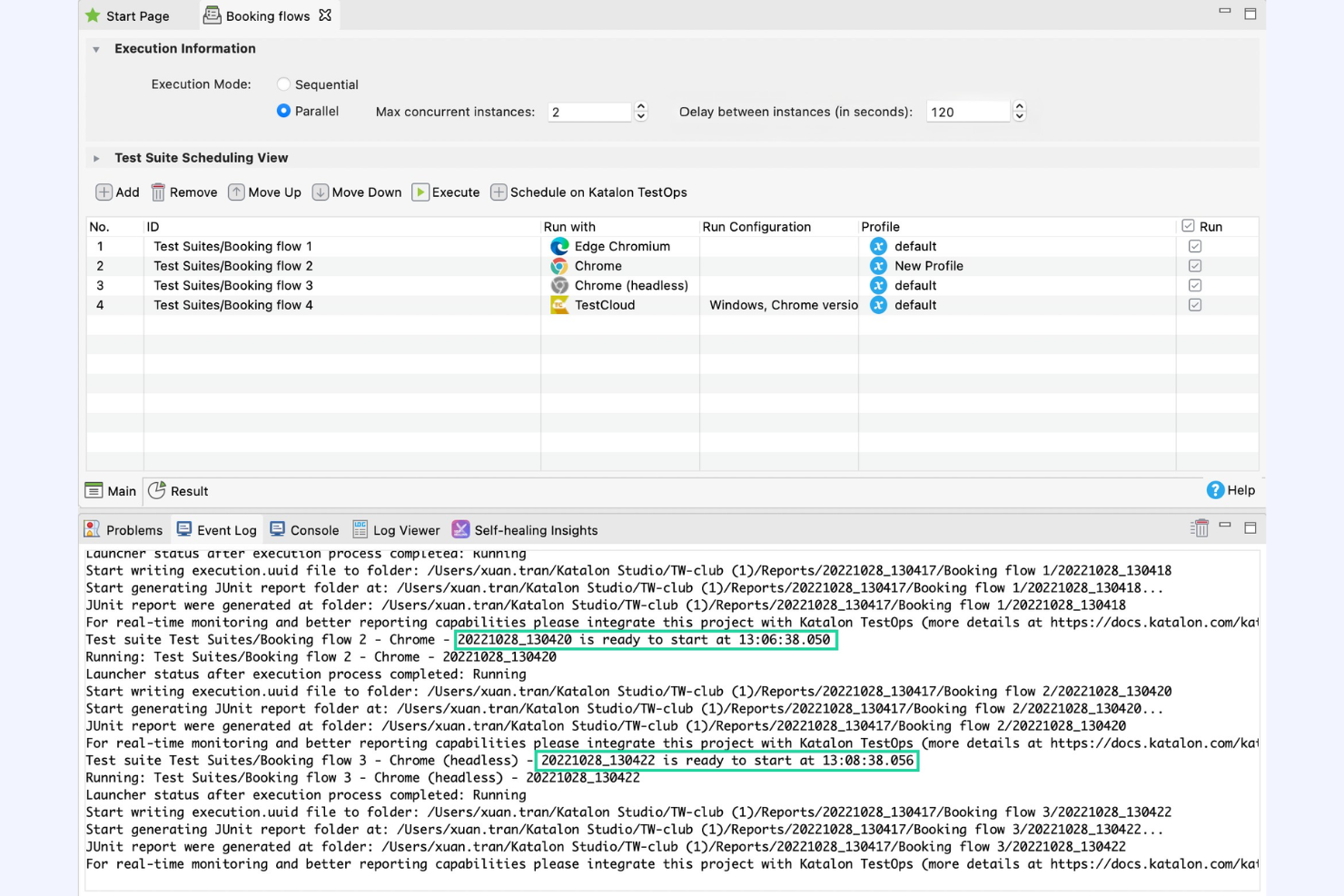Switch to the Console tab

304,530
